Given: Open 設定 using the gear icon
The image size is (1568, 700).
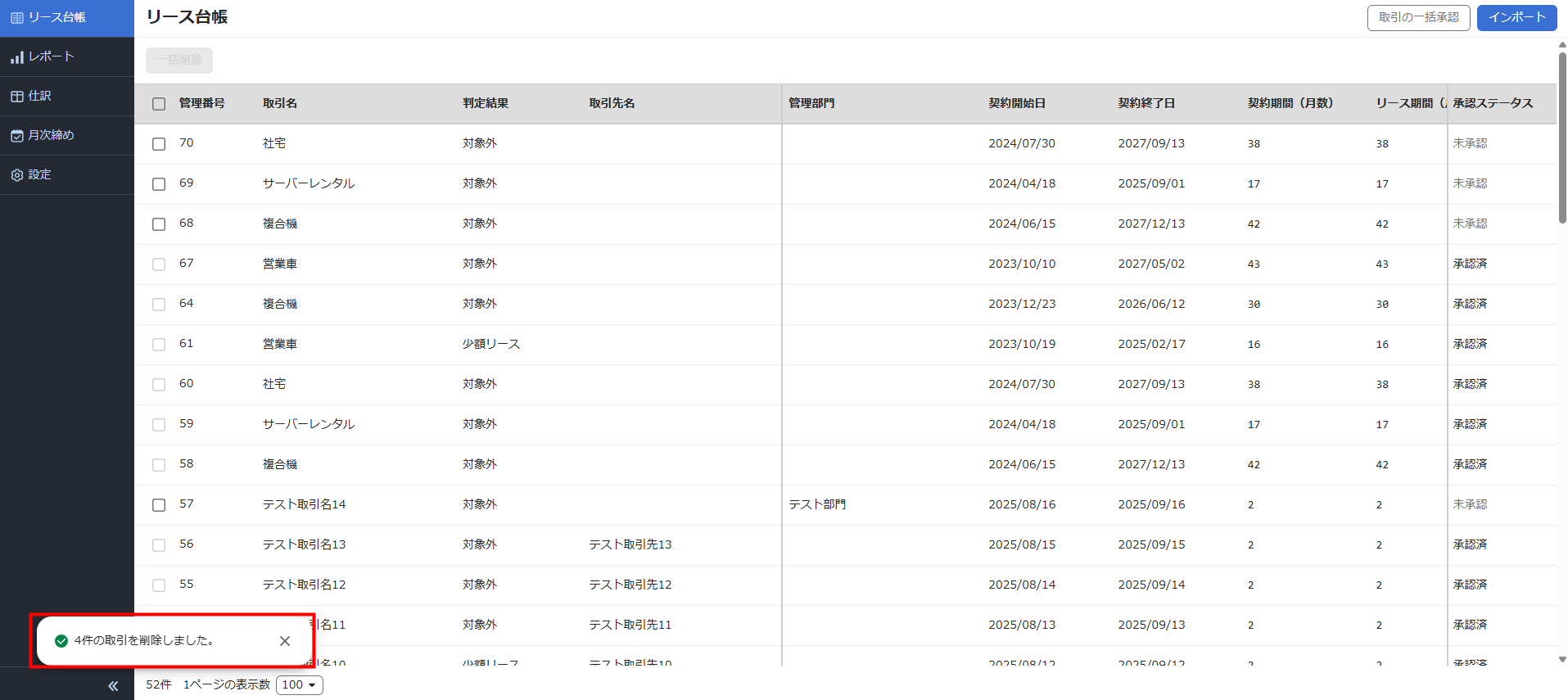Looking at the screenshot, I should point(16,175).
